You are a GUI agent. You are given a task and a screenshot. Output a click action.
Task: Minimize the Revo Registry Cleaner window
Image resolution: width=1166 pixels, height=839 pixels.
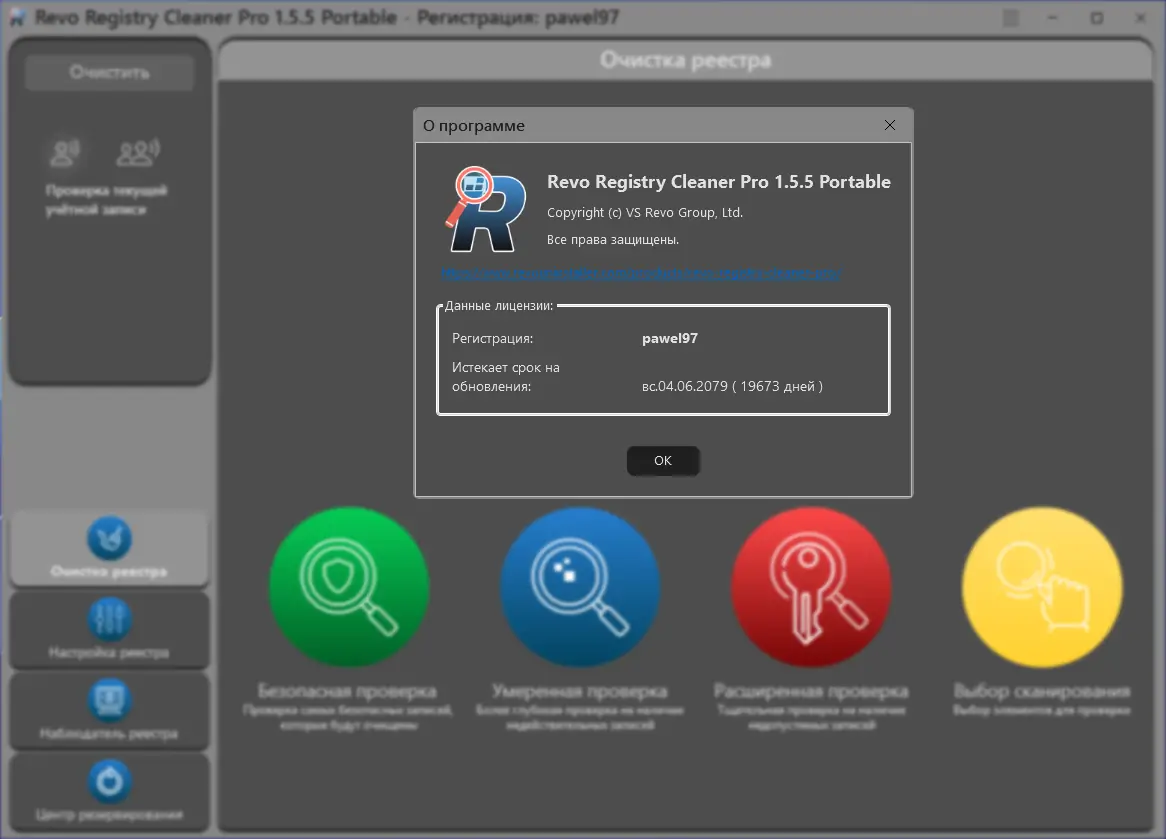click(1052, 18)
